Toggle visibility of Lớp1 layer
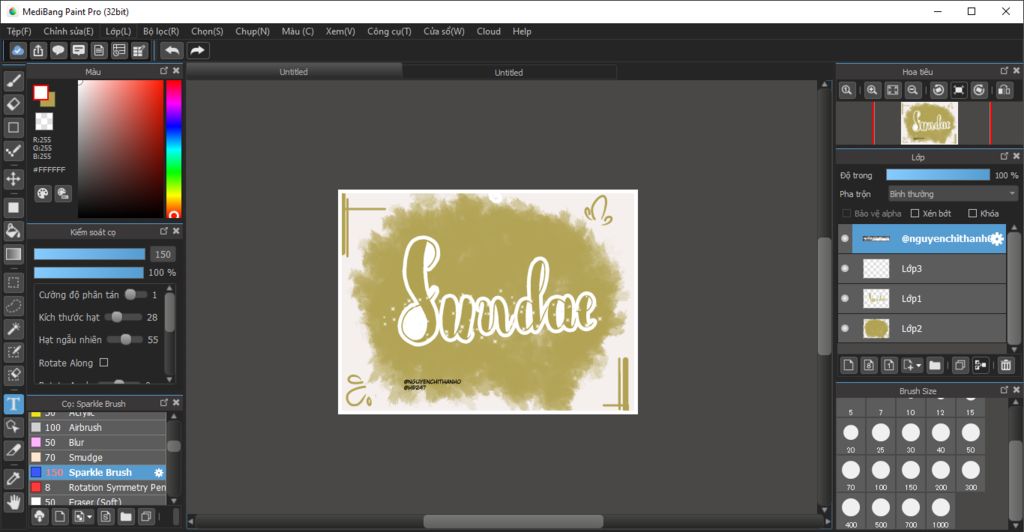 coord(845,298)
